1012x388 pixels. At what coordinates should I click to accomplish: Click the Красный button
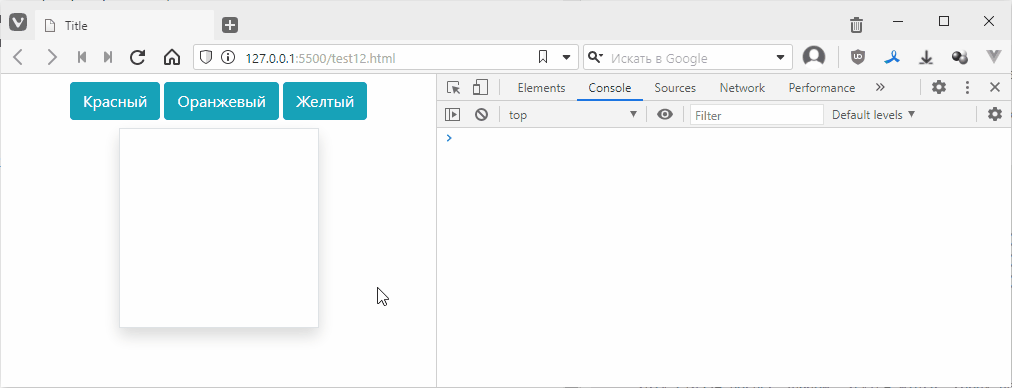(x=115, y=101)
